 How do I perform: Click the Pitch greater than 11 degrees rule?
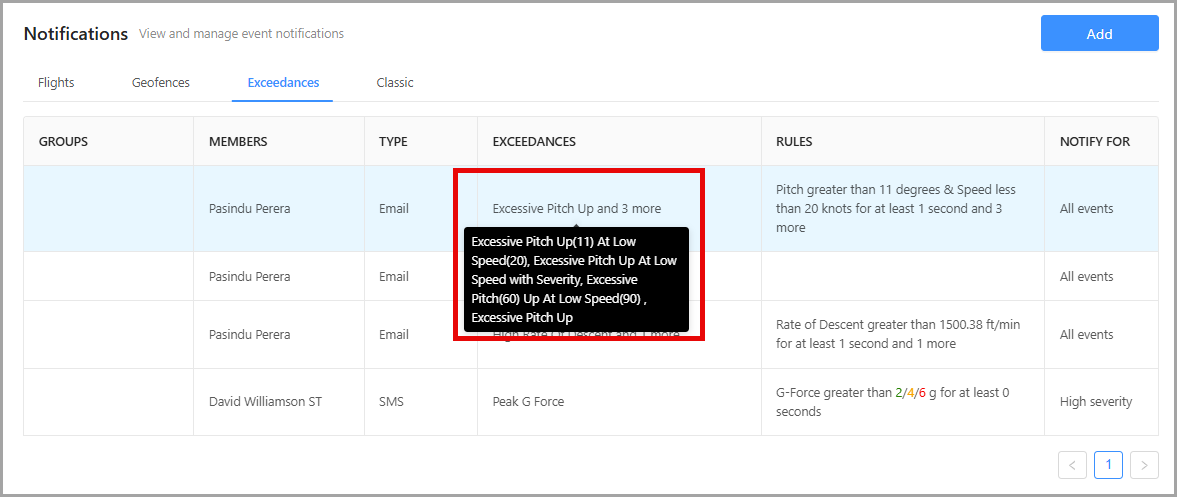click(895, 208)
